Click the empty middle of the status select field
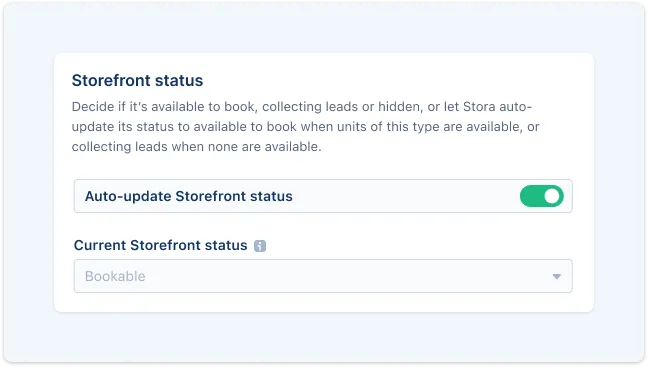Screen dimensions: 648x367 323,276
